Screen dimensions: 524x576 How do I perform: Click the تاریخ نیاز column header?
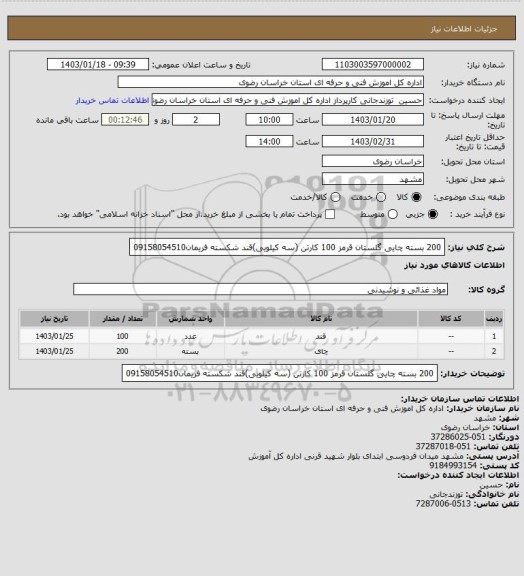(54, 318)
